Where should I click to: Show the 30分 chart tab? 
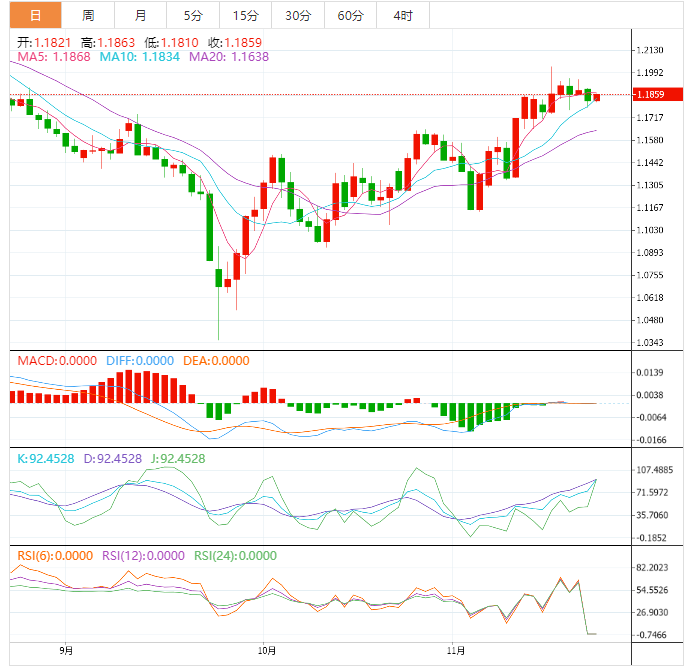coord(297,15)
